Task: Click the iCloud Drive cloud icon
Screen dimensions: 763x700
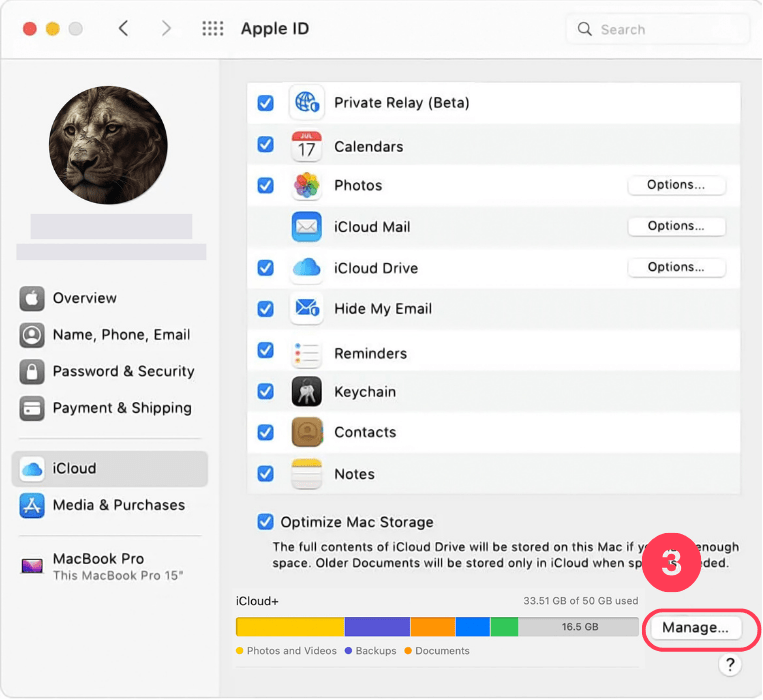Action: click(x=307, y=268)
